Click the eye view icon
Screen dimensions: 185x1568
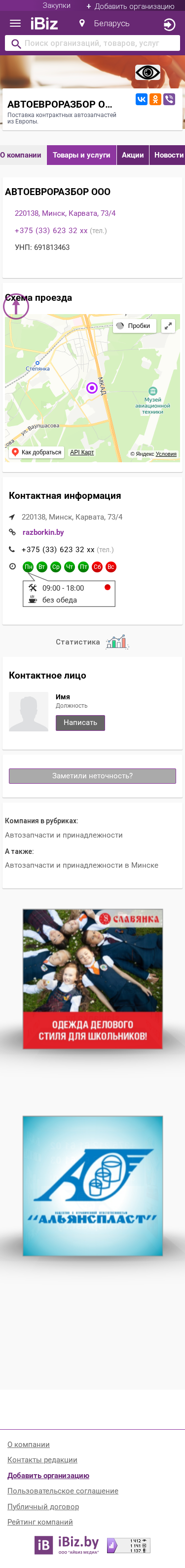click(x=148, y=73)
